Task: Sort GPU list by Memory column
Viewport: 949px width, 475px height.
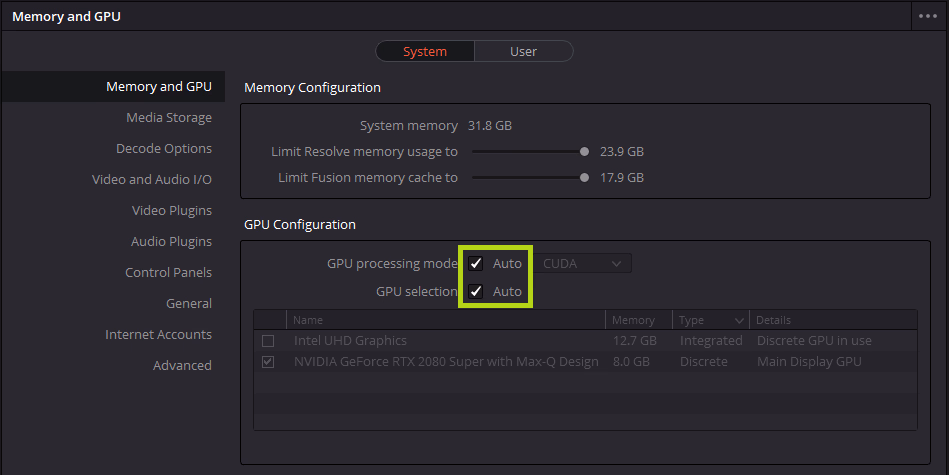Action: click(639, 319)
